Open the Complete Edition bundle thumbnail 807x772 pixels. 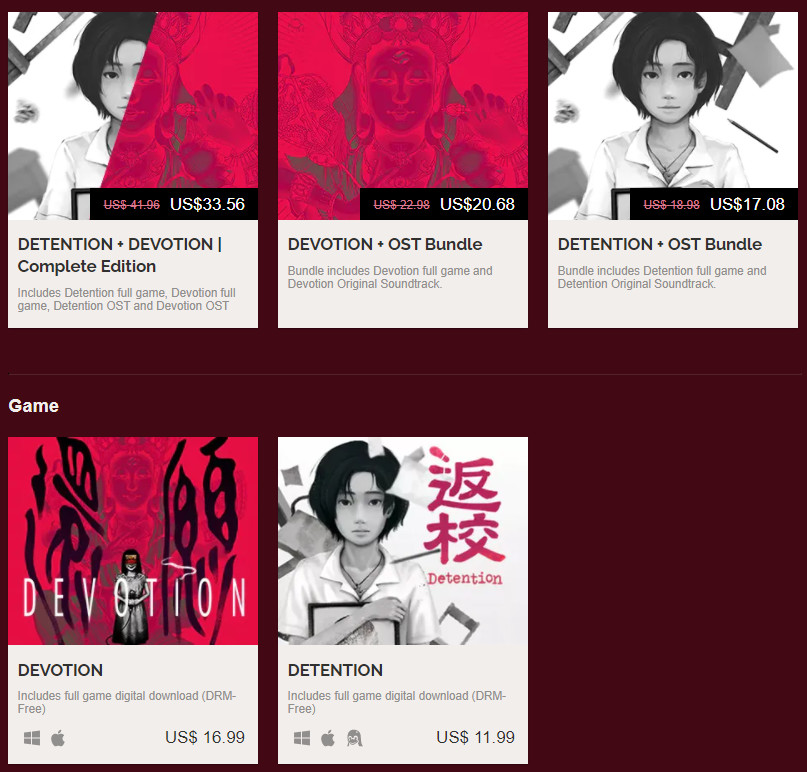click(x=133, y=116)
